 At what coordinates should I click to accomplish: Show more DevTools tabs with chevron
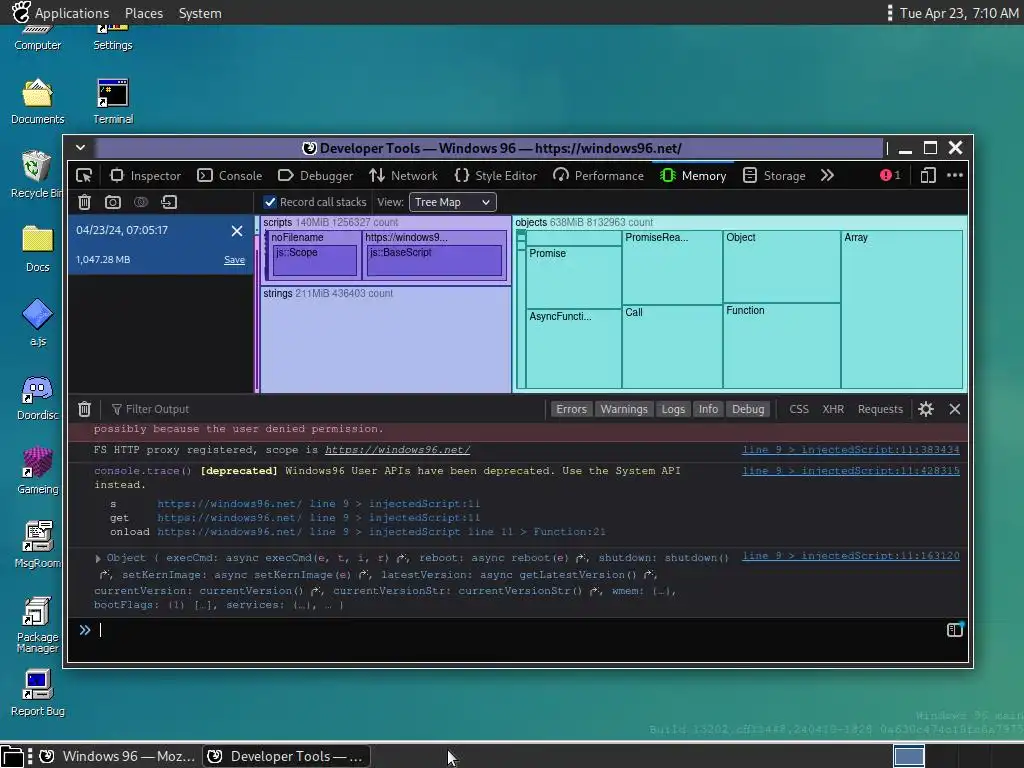point(827,175)
